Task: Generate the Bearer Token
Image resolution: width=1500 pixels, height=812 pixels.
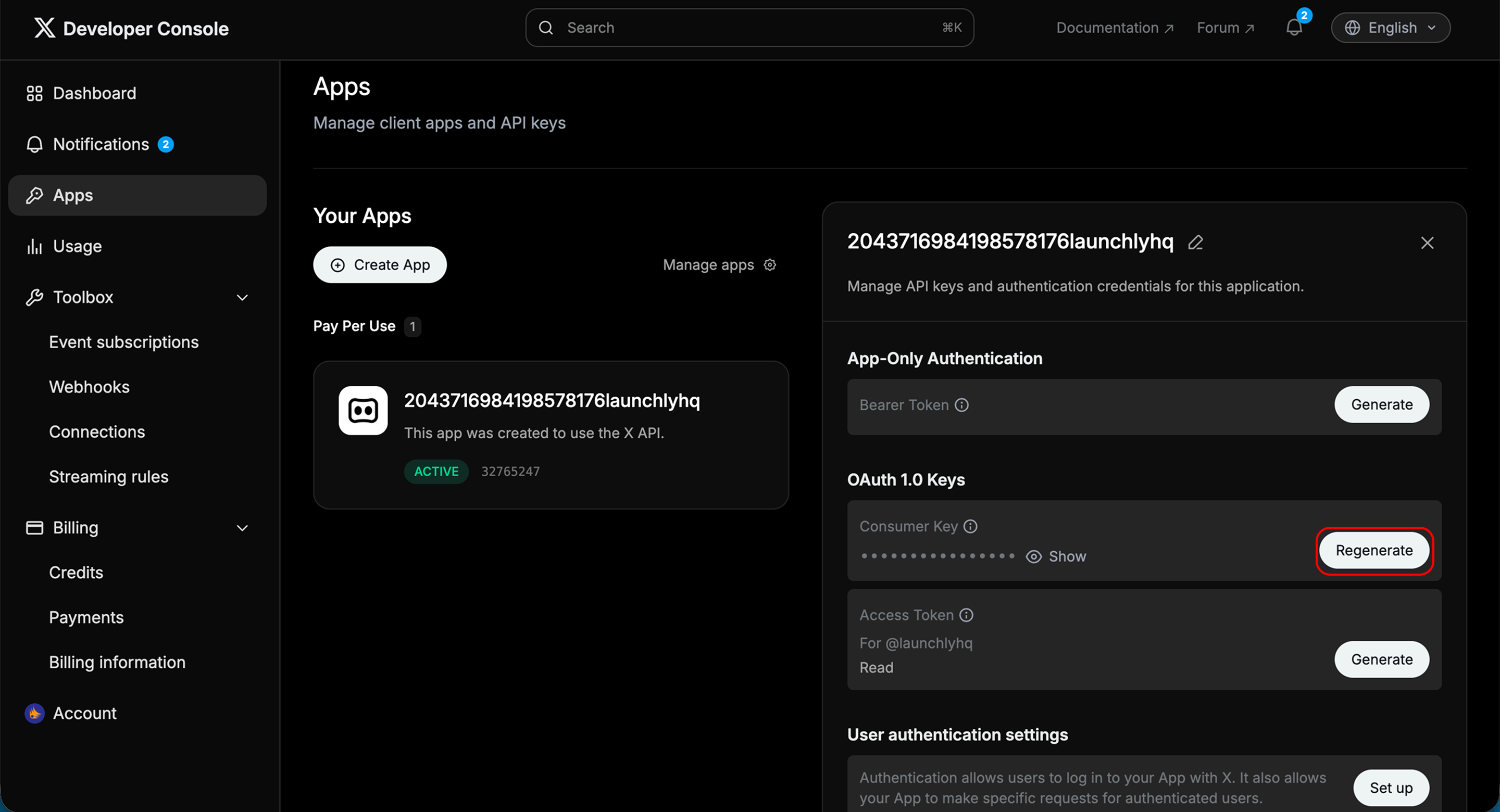Action: pos(1381,404)
